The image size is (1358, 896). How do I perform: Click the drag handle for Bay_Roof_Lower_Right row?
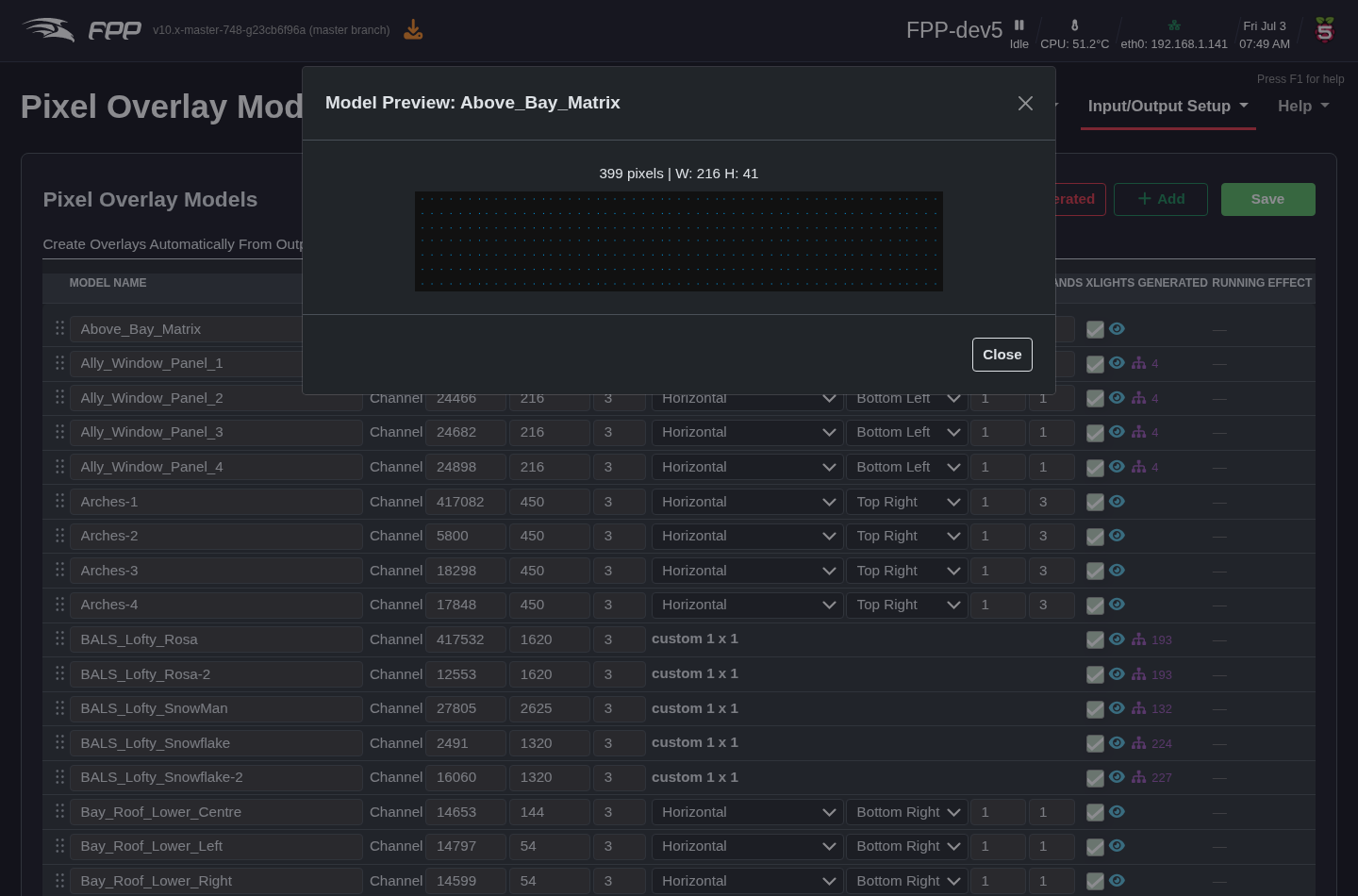pos(59,880)
